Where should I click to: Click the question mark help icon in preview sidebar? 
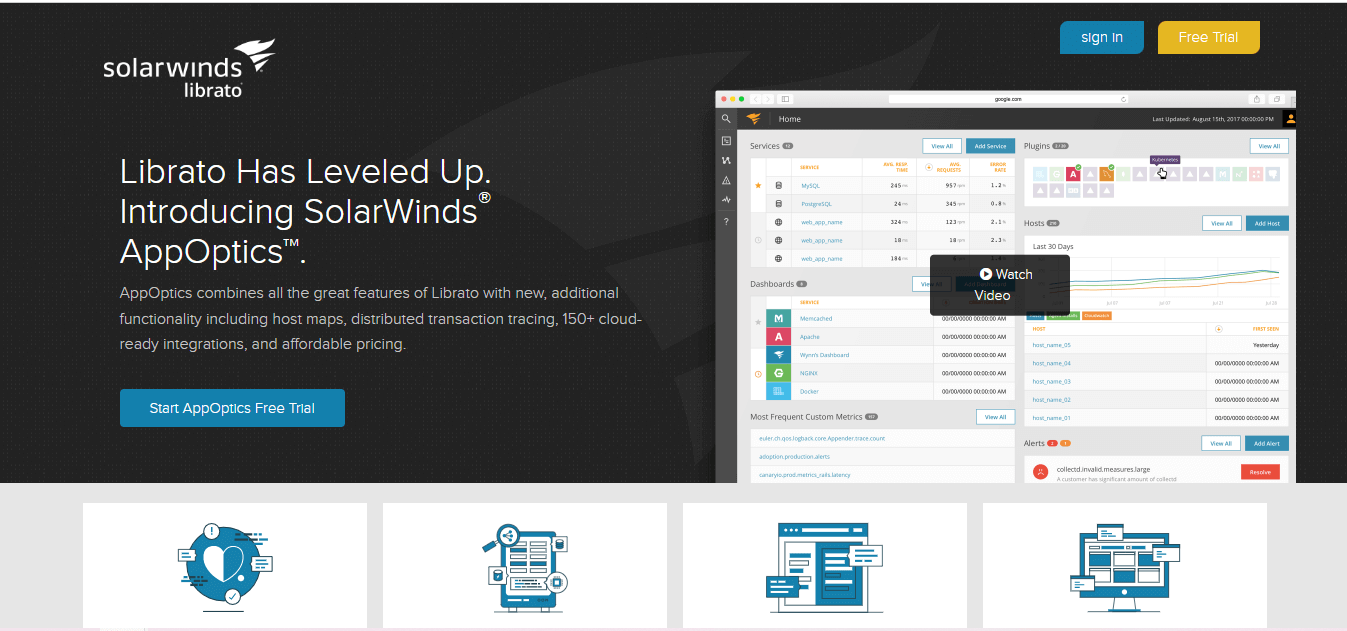(x=726, y=221)
